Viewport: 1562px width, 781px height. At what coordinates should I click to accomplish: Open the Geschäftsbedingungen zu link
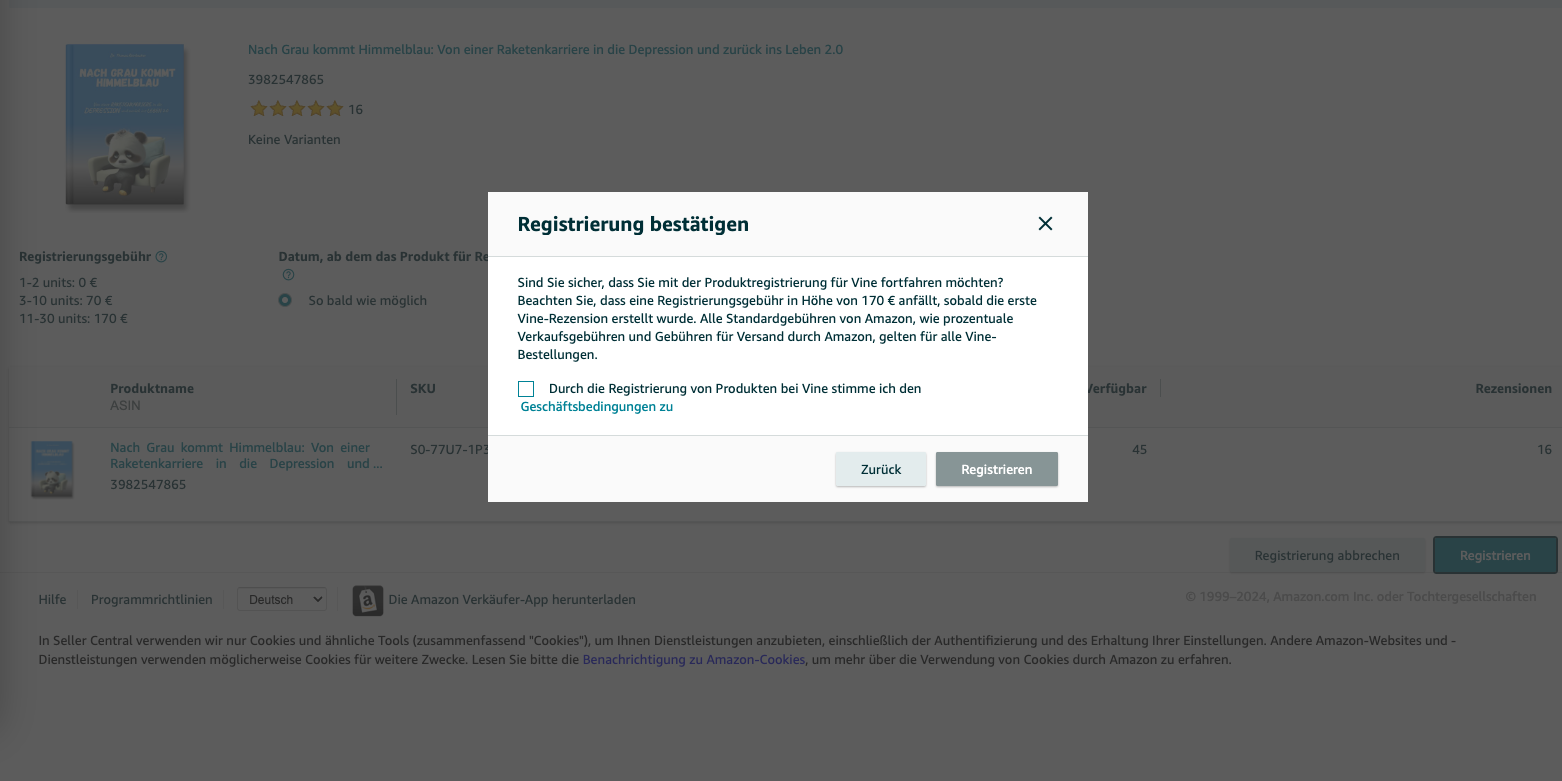[x=597, y=407]
